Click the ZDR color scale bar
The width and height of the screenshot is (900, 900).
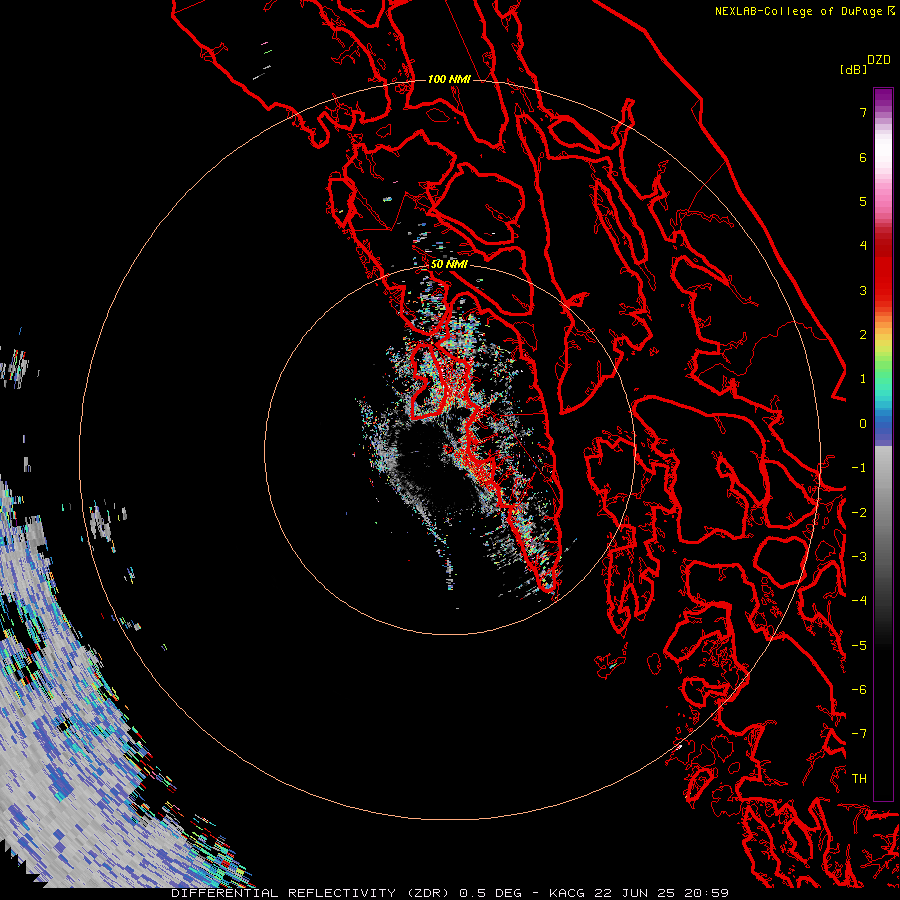point(883,444)
